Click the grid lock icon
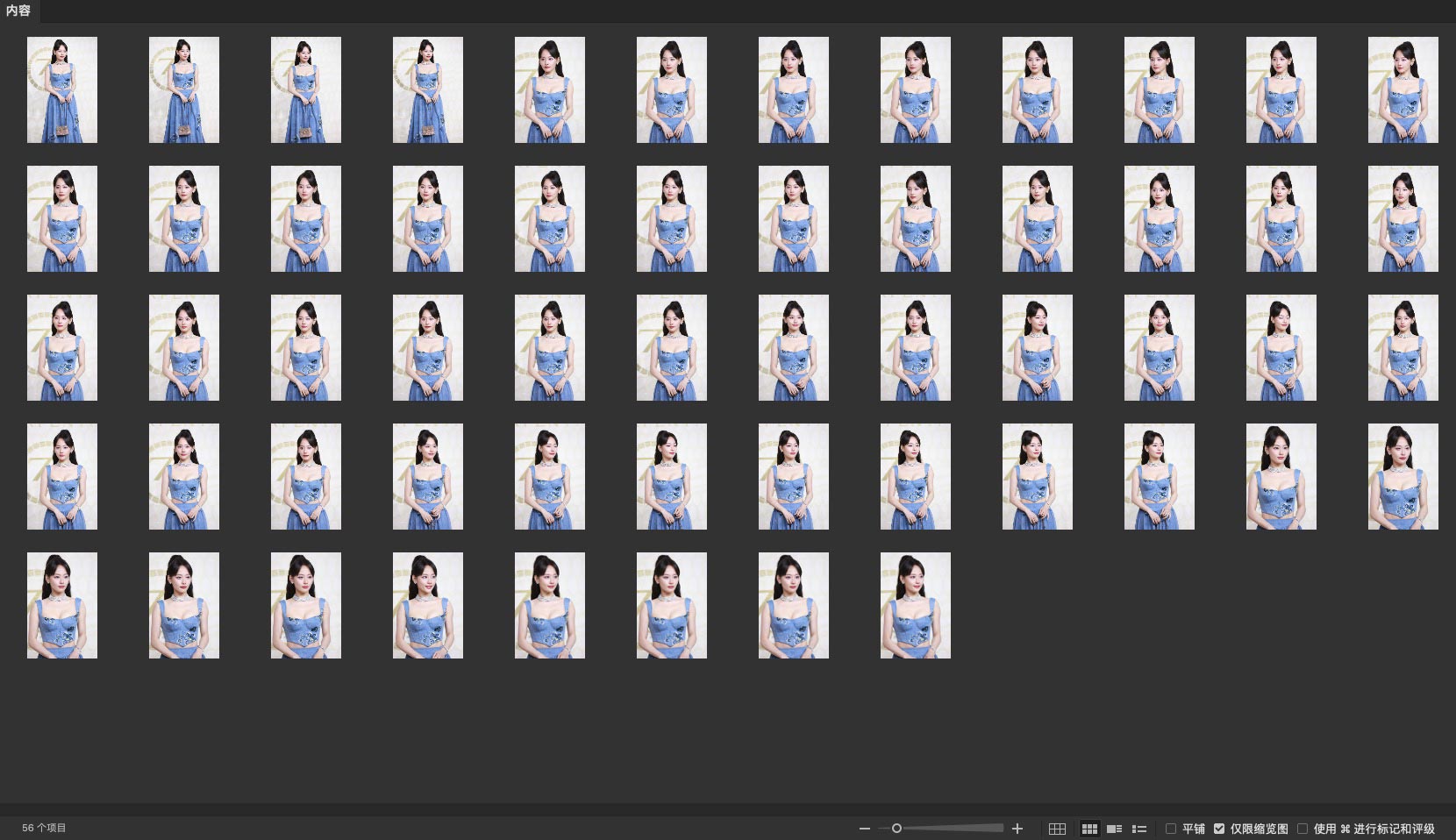The width and height of the screenshot is (1456, 840). click(1057, 829)
